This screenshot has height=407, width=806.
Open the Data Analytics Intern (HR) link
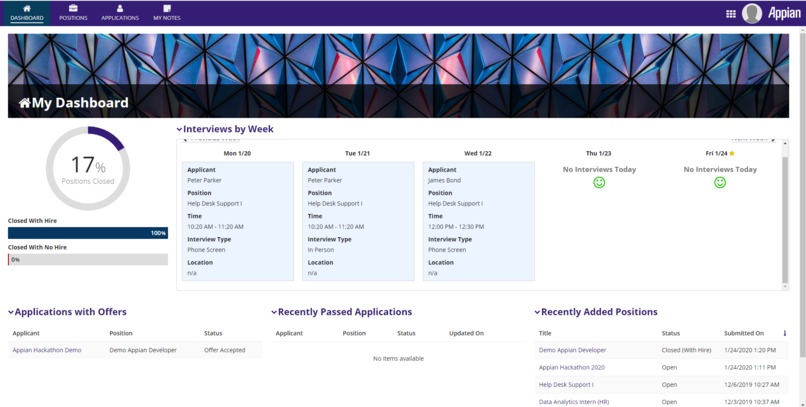[x=574, y=402]
